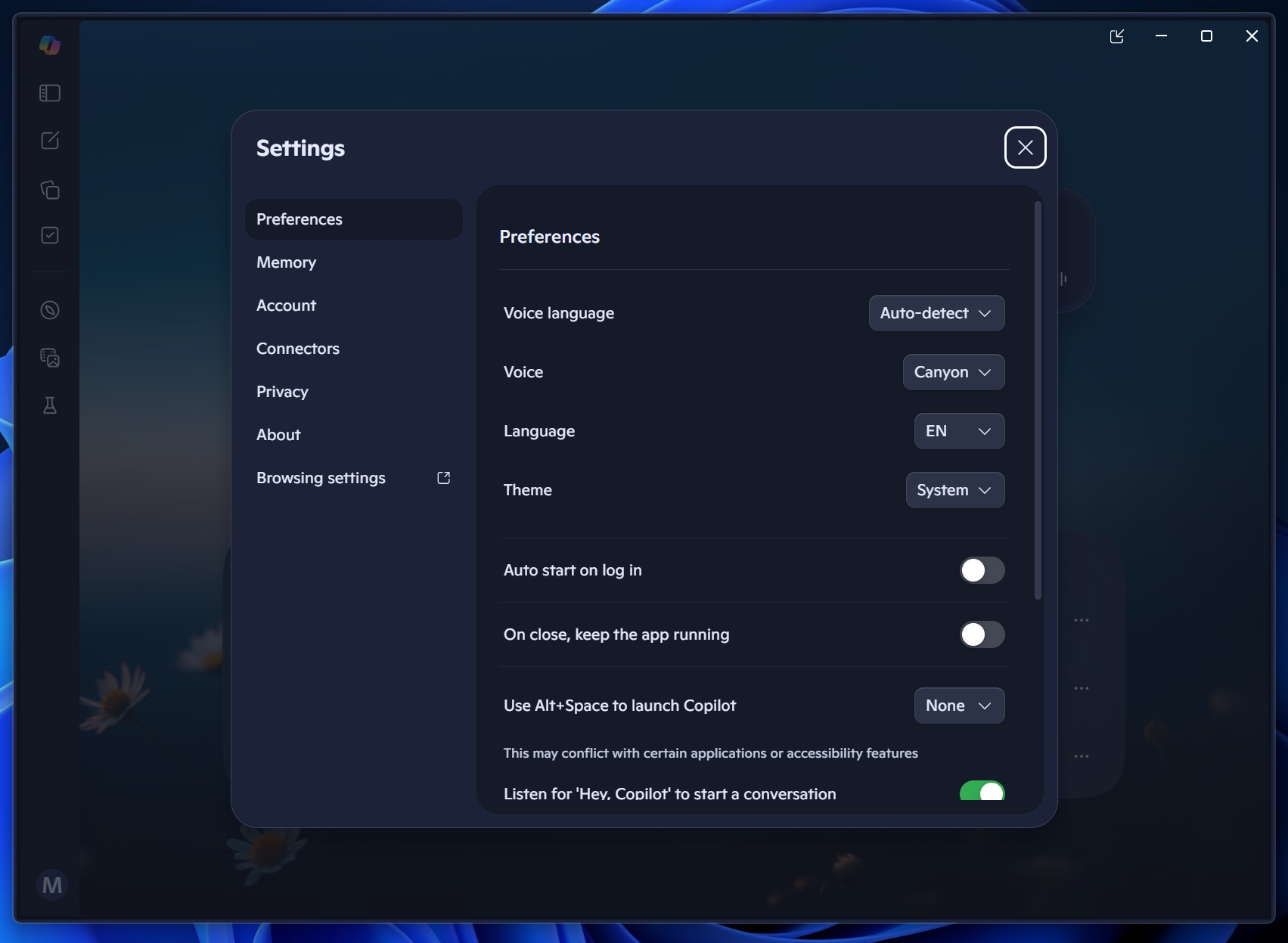Switch to the Memory section
The height and width of the screenshot is (943, 1288).
point(286,262)
